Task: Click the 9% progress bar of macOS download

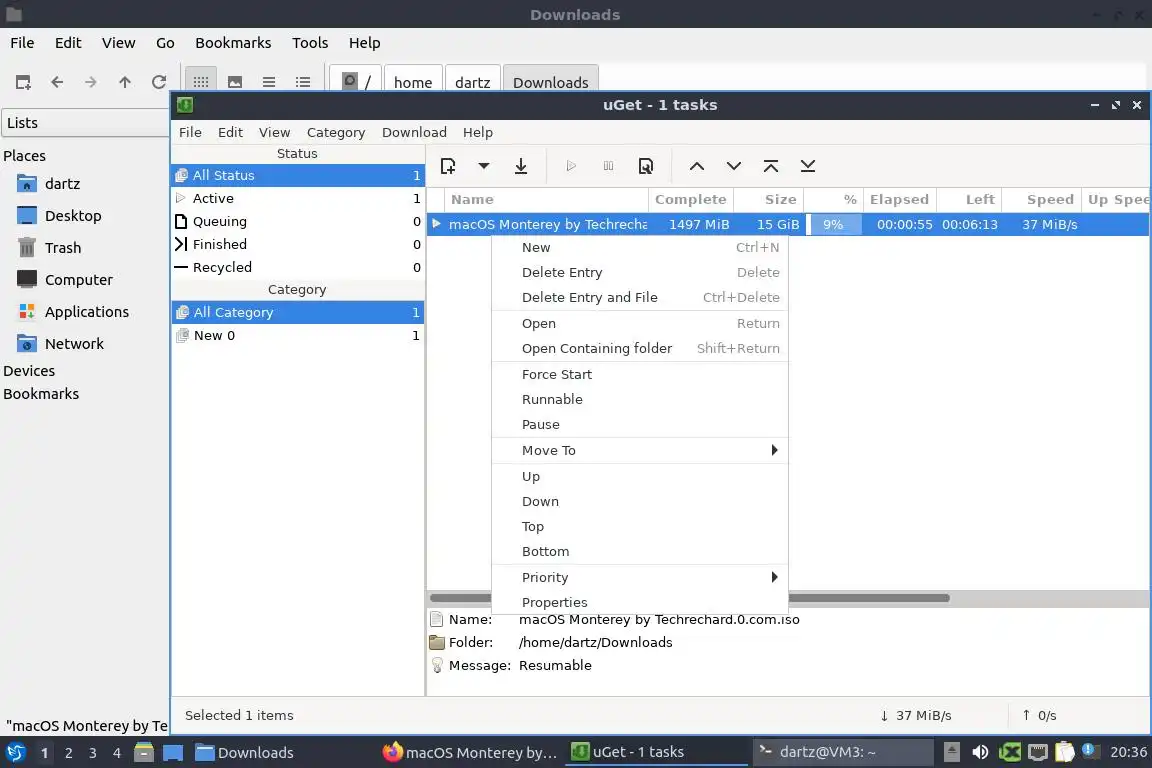Action: 834,225
